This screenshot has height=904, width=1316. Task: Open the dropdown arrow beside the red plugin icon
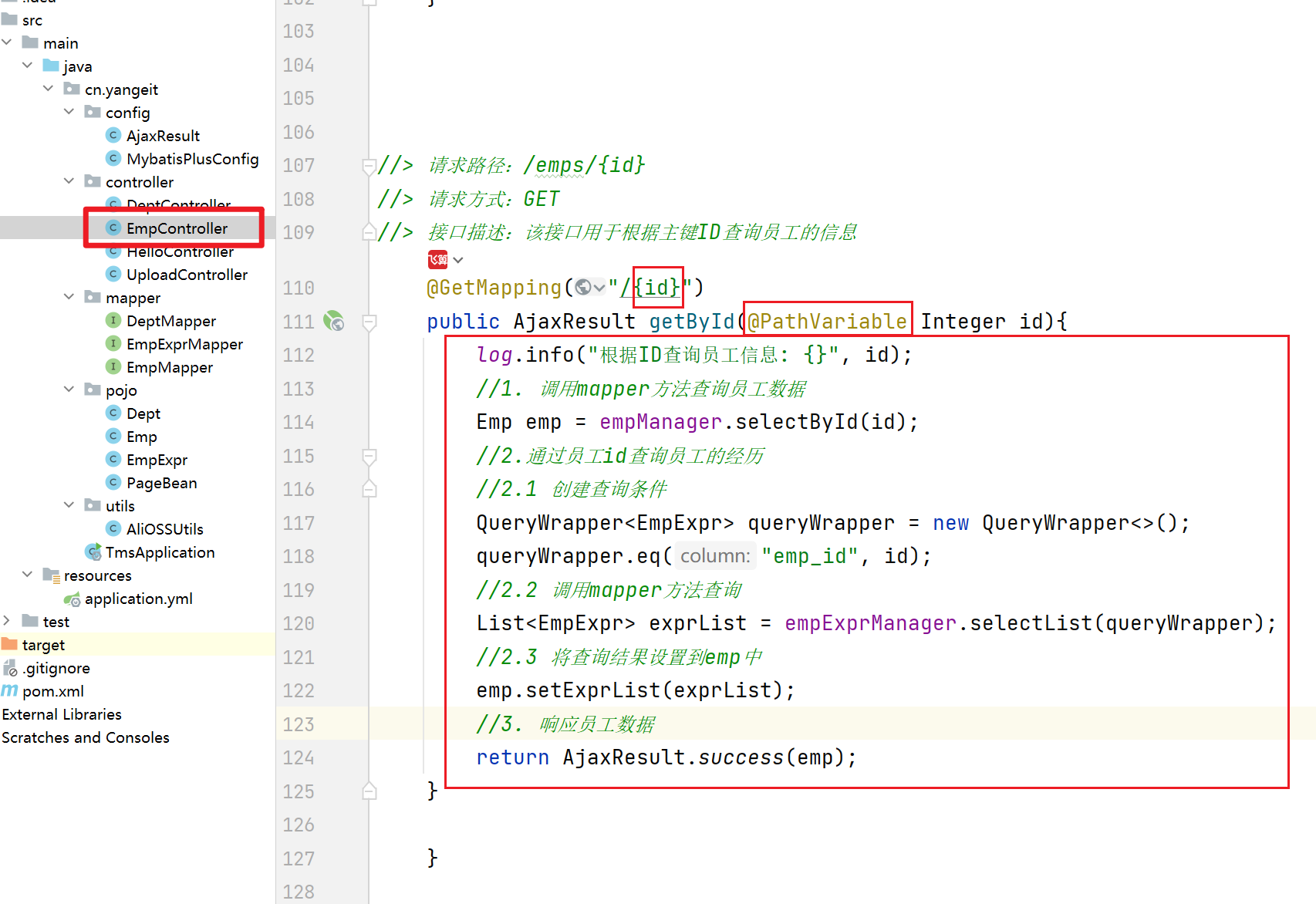tap(458, 260)
